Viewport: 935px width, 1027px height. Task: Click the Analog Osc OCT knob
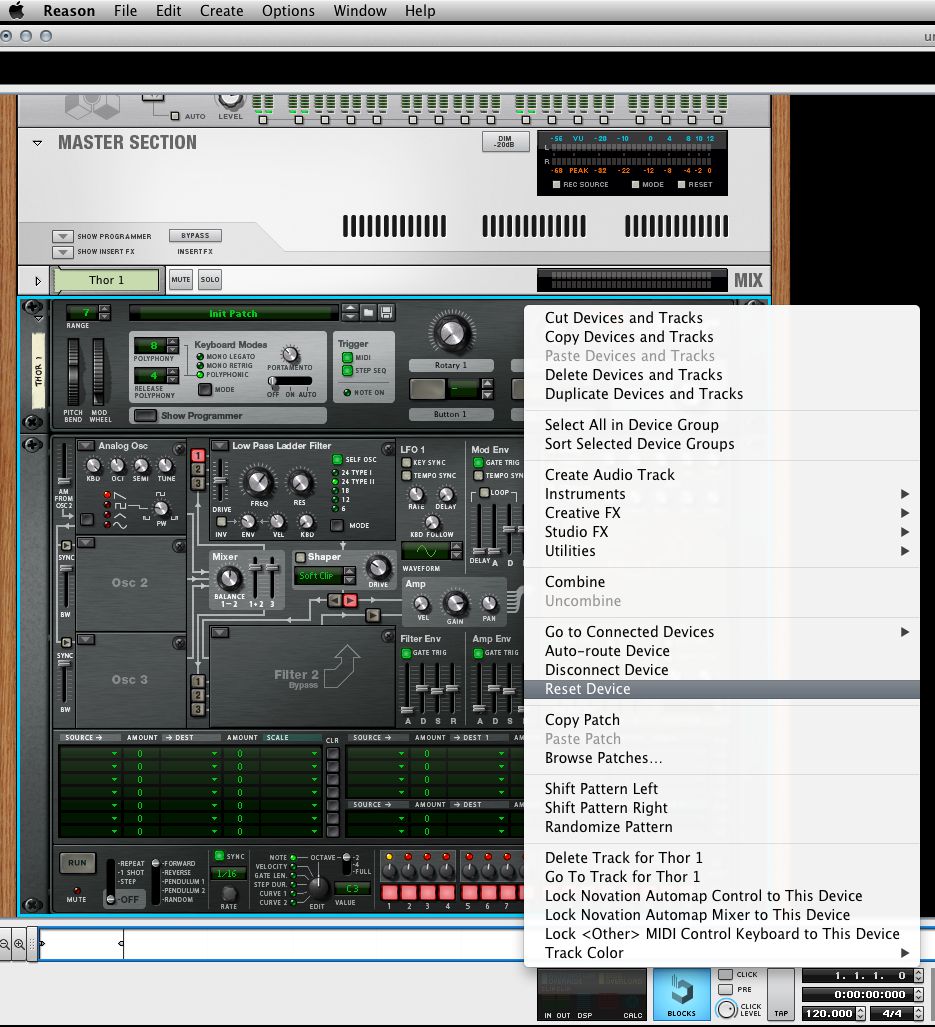[x=117, y=466]
